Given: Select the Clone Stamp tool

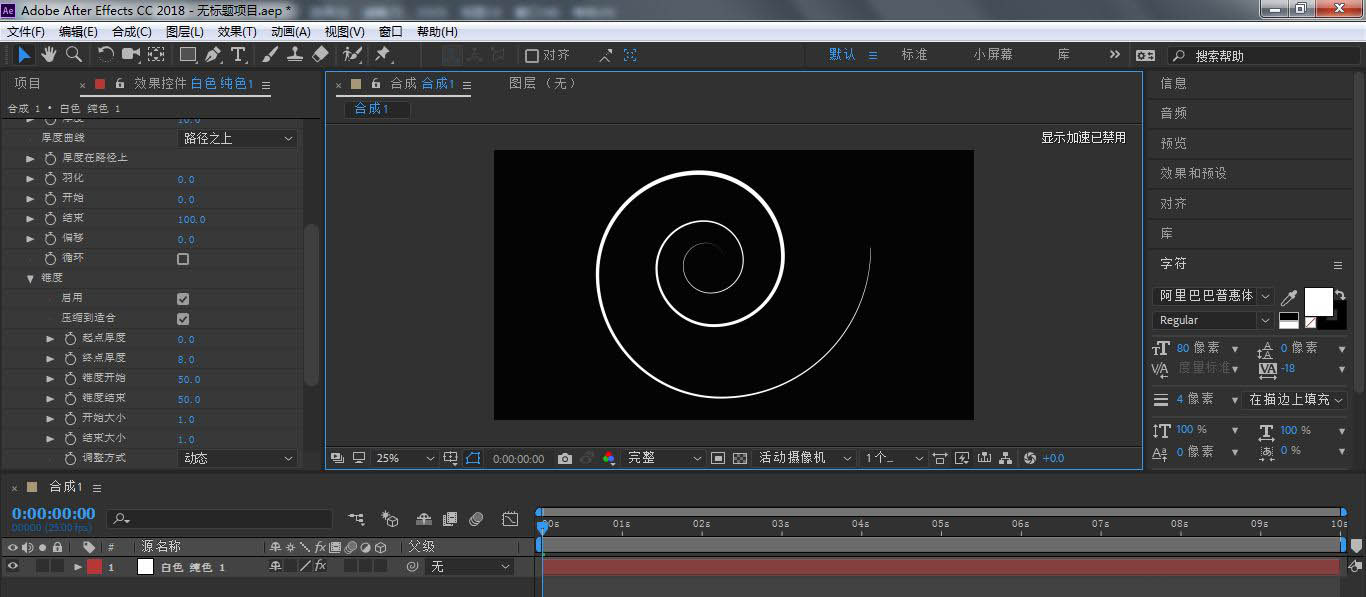Looking at the screenshot, I should [x=295, y=55].
